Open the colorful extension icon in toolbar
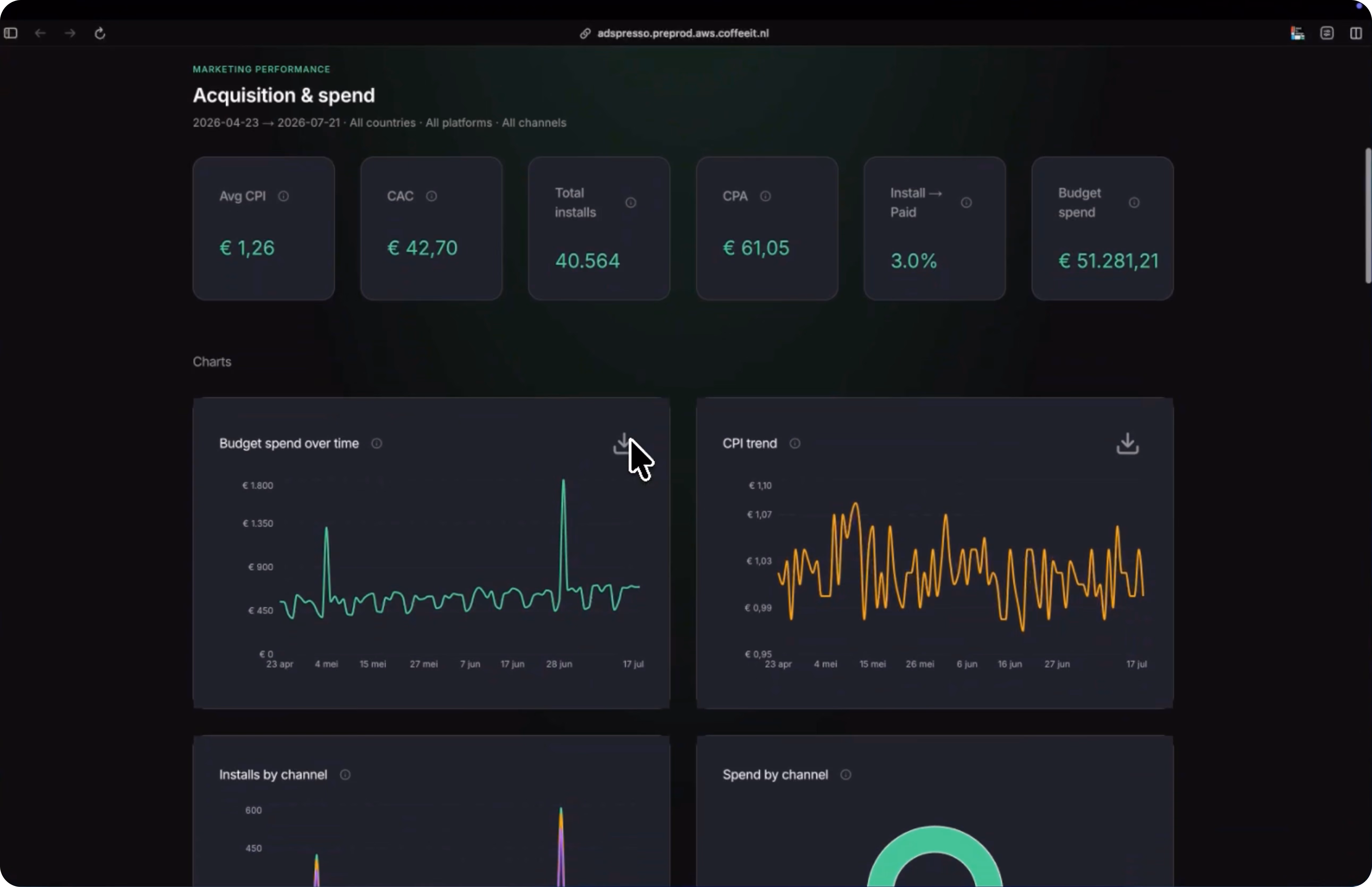 [1297, 33]
